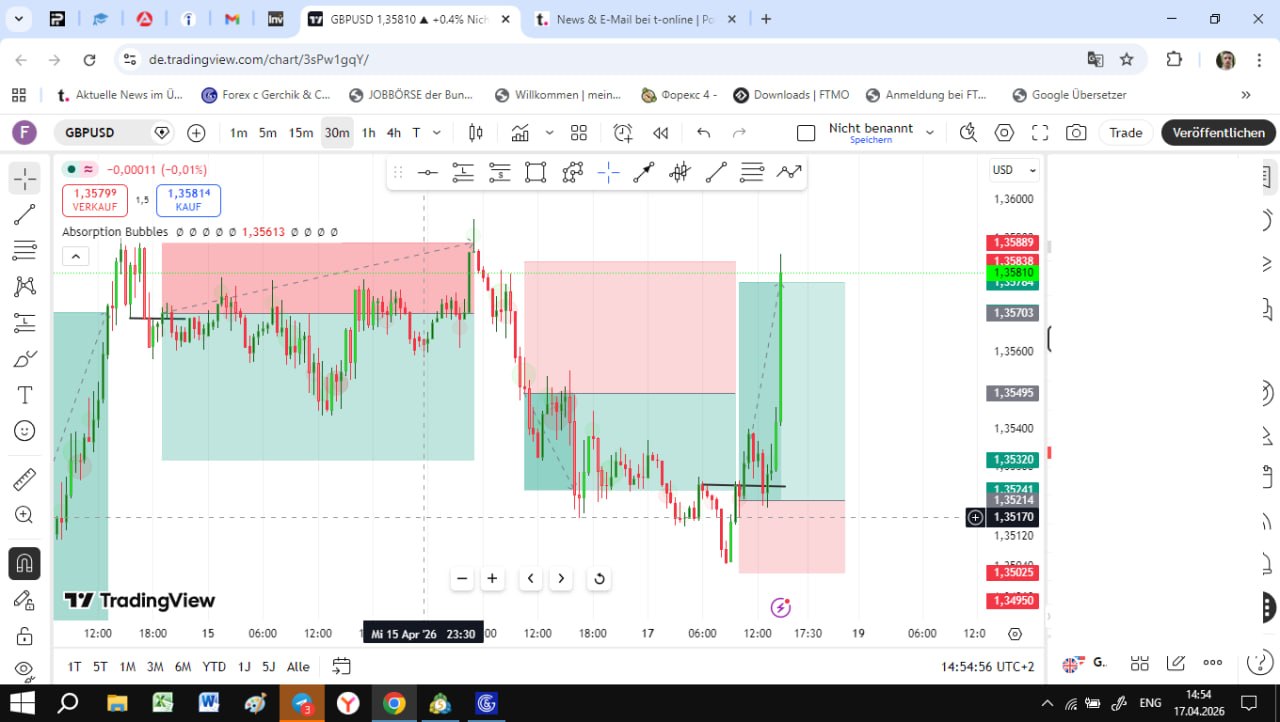Click the VERKAUF sell price button

tap(95, 200)
